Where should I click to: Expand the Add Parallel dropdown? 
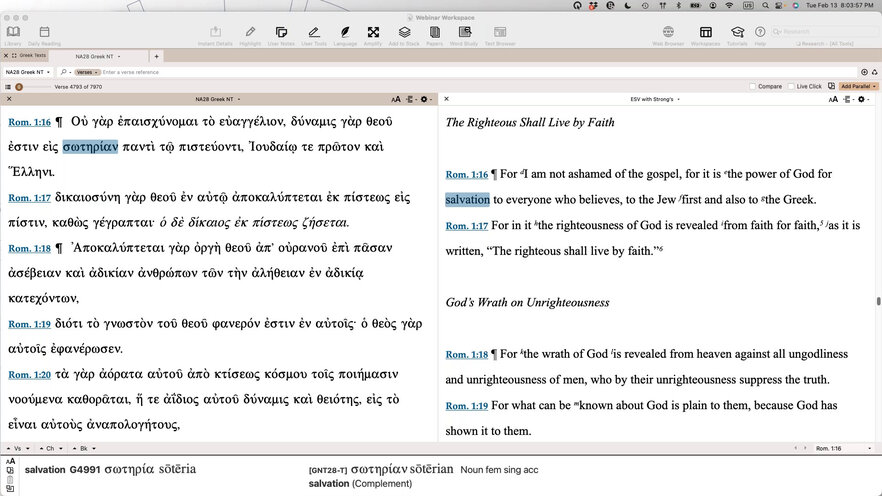click(859, 87)
